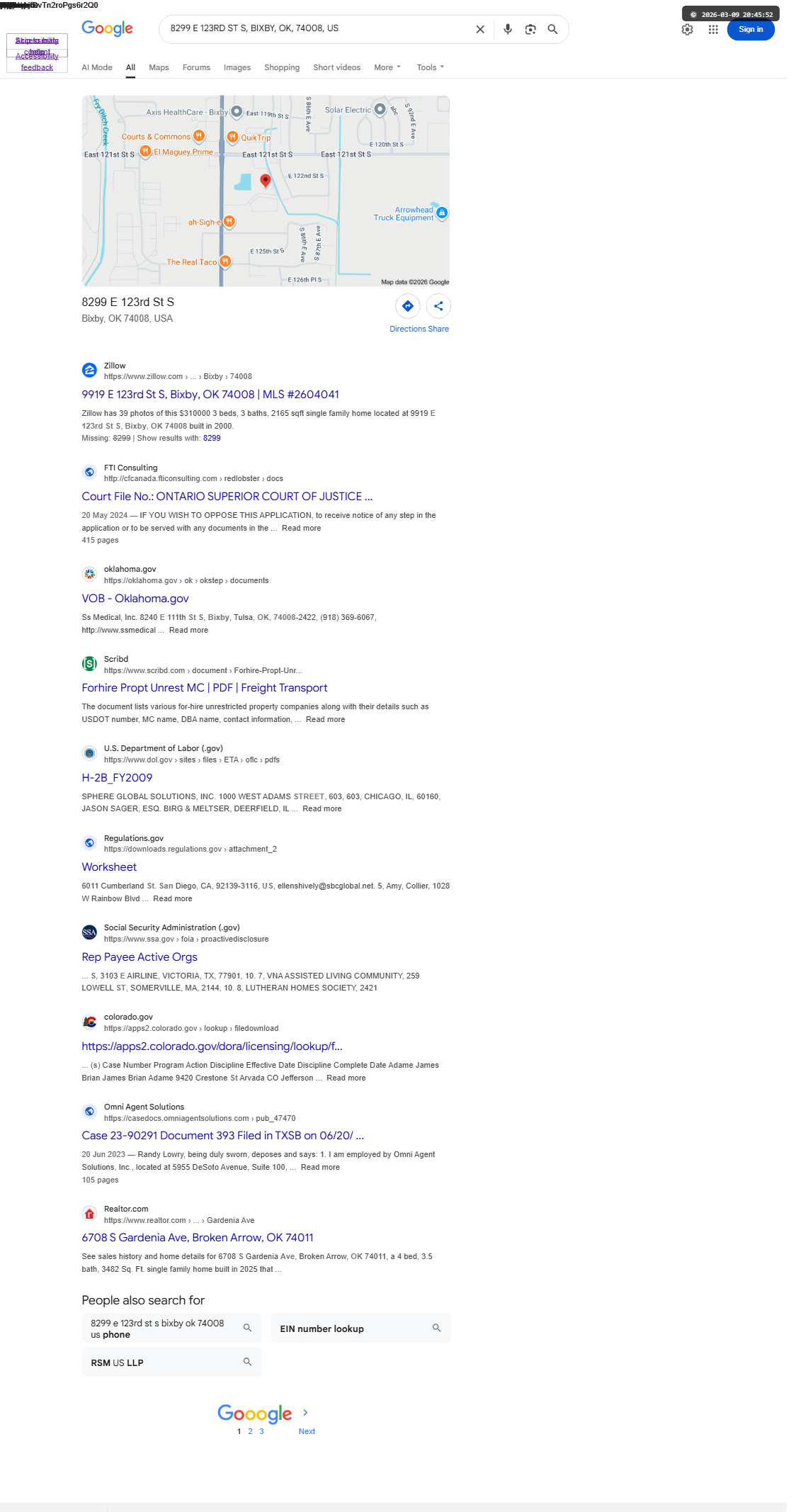Click the Directions icon under the map
Image resolution: width=796 pixels, height=1512 pixels.
(x=408, y=306)
